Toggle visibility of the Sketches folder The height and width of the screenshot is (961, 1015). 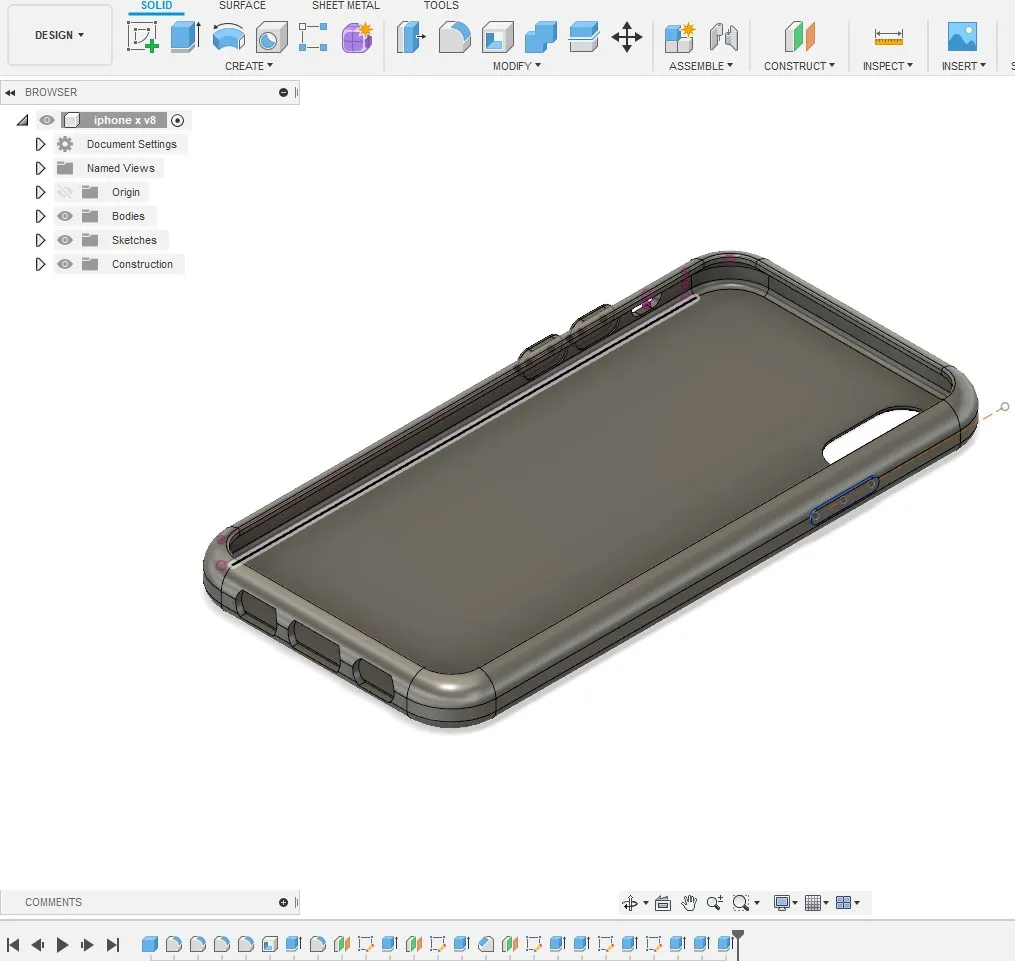65,240
